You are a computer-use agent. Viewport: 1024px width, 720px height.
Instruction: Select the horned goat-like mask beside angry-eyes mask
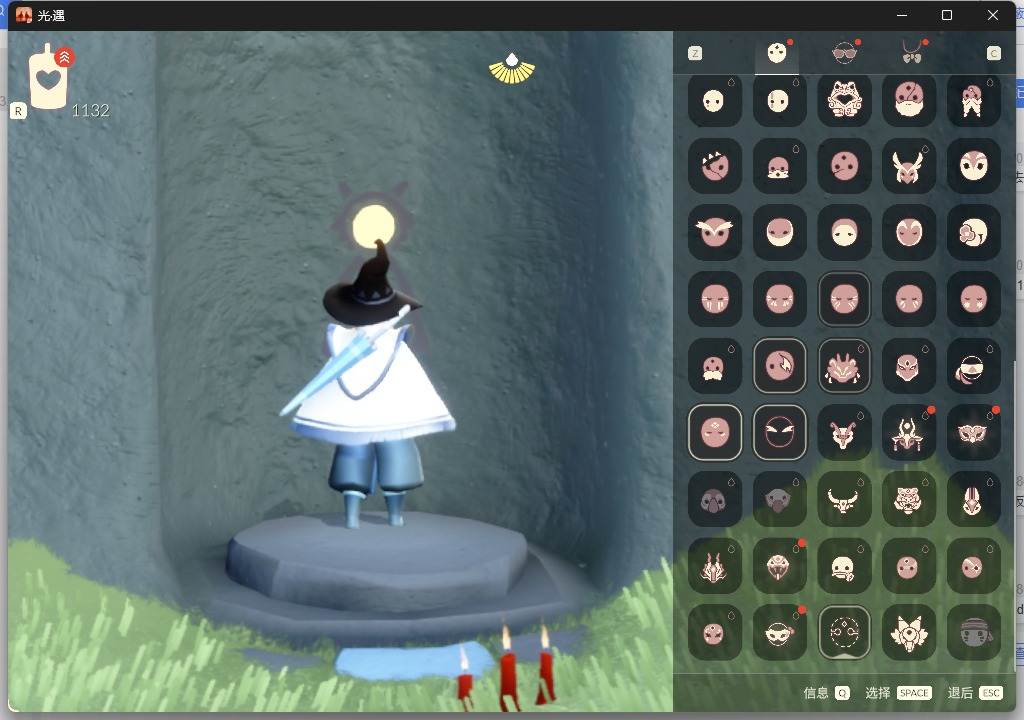[x=844, y=433]
